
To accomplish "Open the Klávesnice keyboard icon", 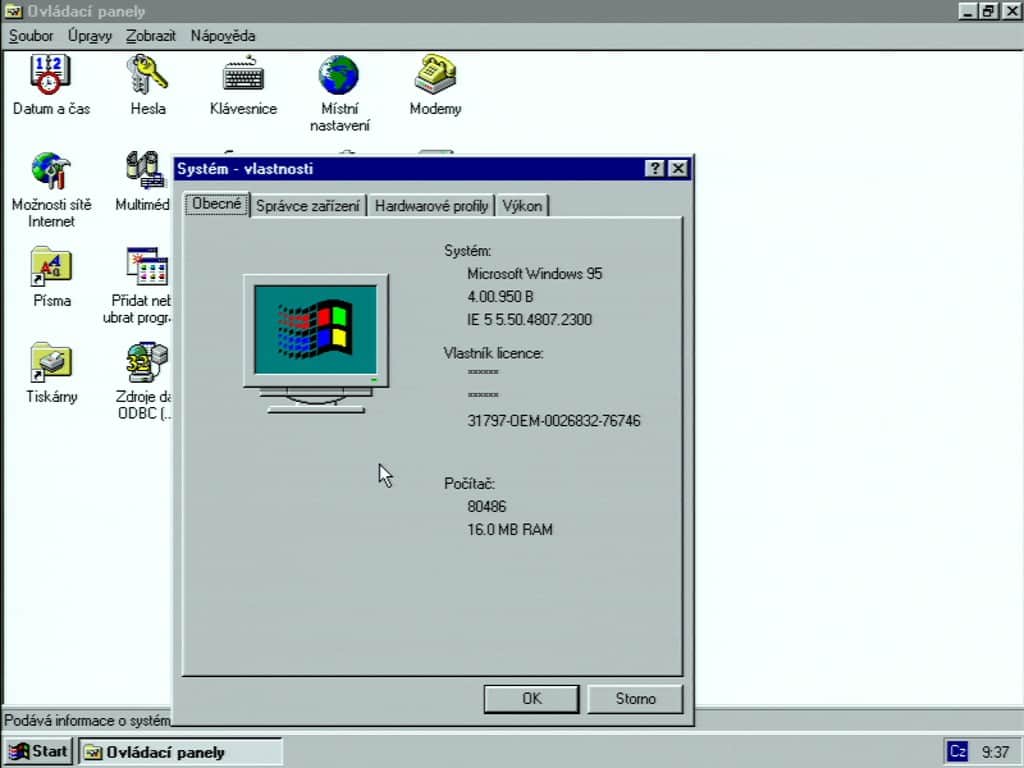I will [x=244, y=74].
